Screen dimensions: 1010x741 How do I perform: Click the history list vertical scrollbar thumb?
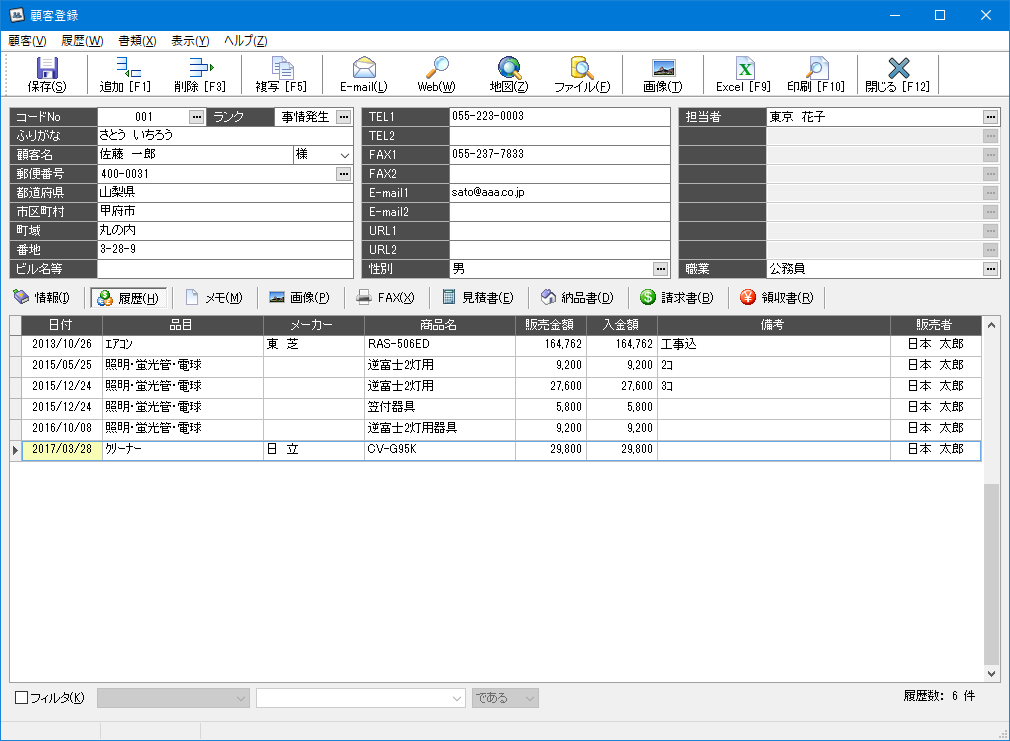[x=991, y=573]
